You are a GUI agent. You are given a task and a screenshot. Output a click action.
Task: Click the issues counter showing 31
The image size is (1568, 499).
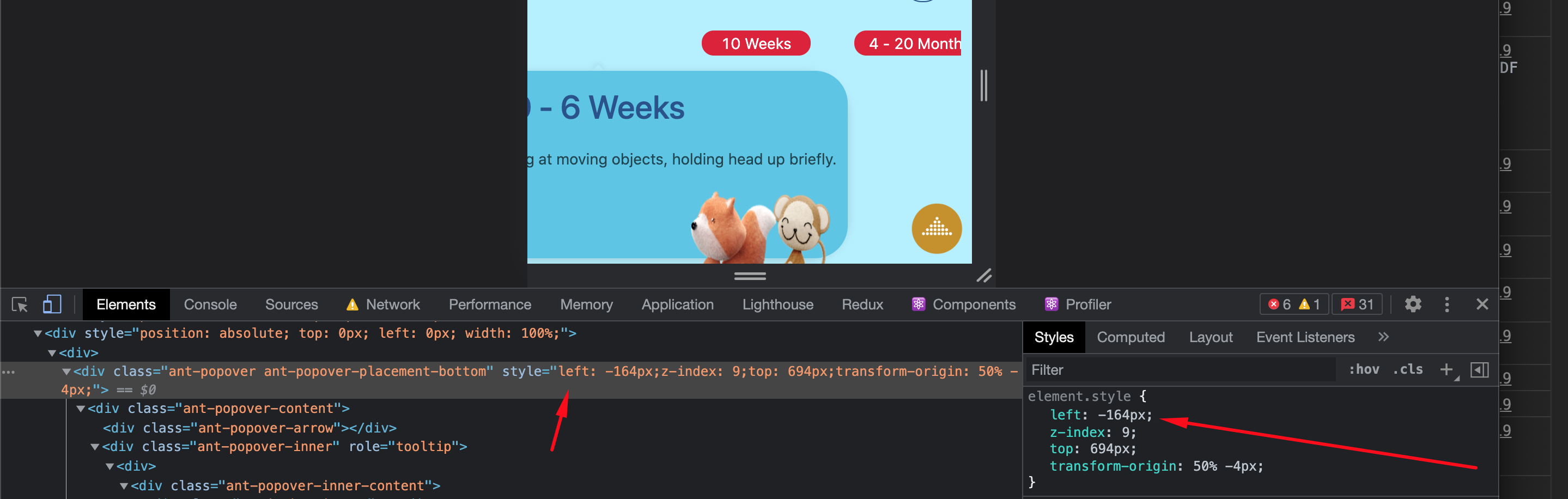click(x=1357, y=305)
